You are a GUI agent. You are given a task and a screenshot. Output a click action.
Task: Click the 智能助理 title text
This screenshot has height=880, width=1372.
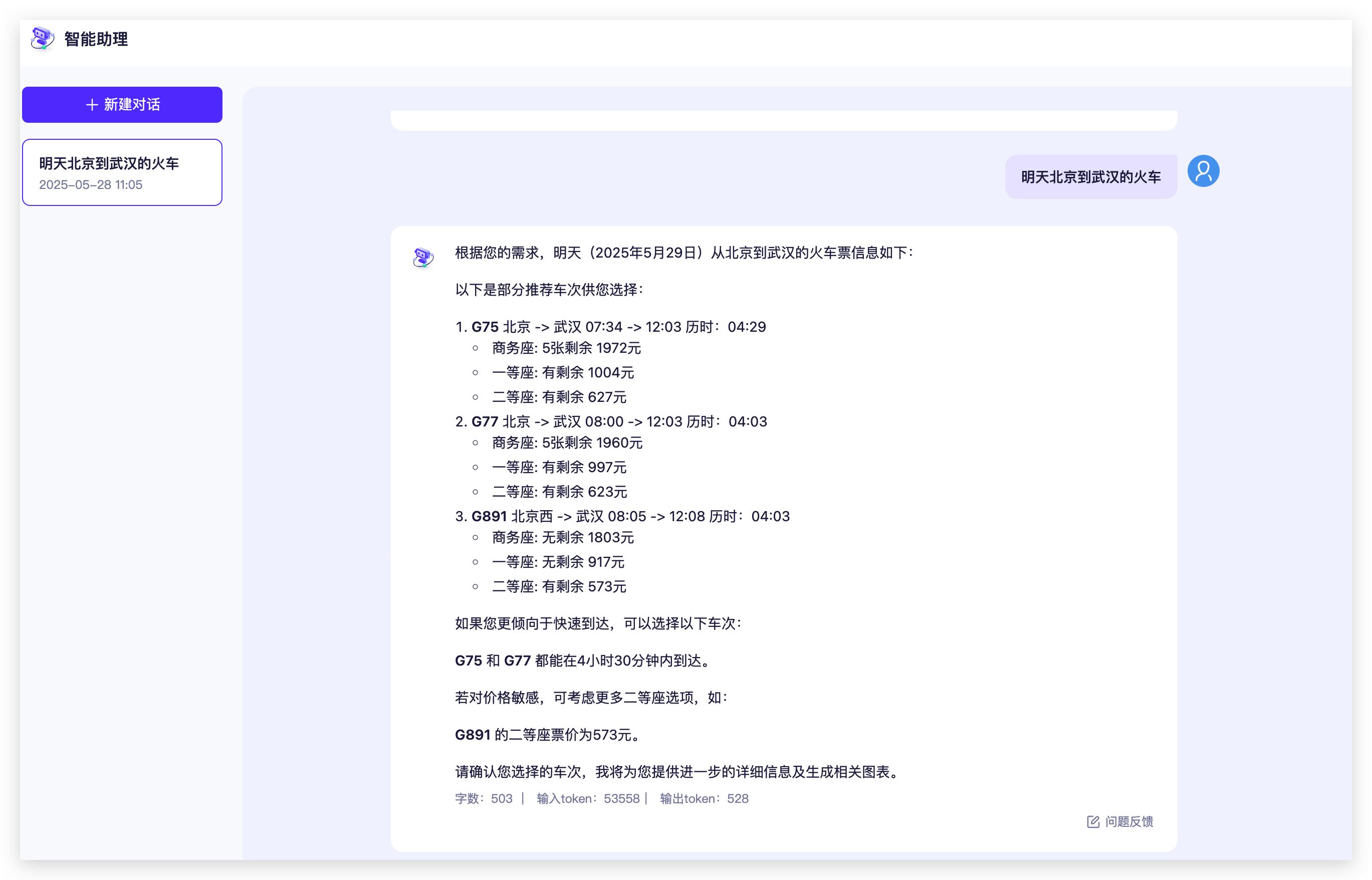pos(96,39)
